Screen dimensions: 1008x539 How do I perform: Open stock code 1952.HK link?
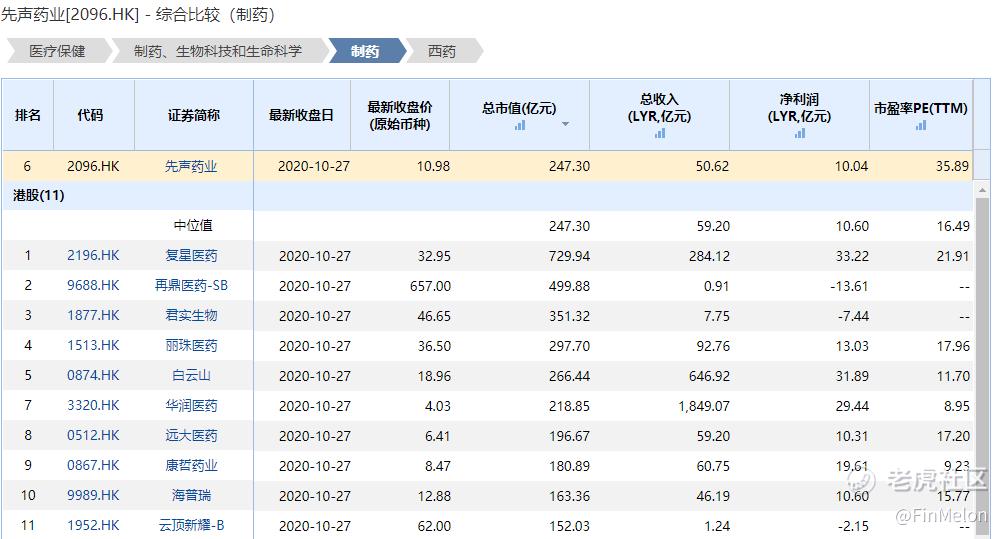point(93,525)
